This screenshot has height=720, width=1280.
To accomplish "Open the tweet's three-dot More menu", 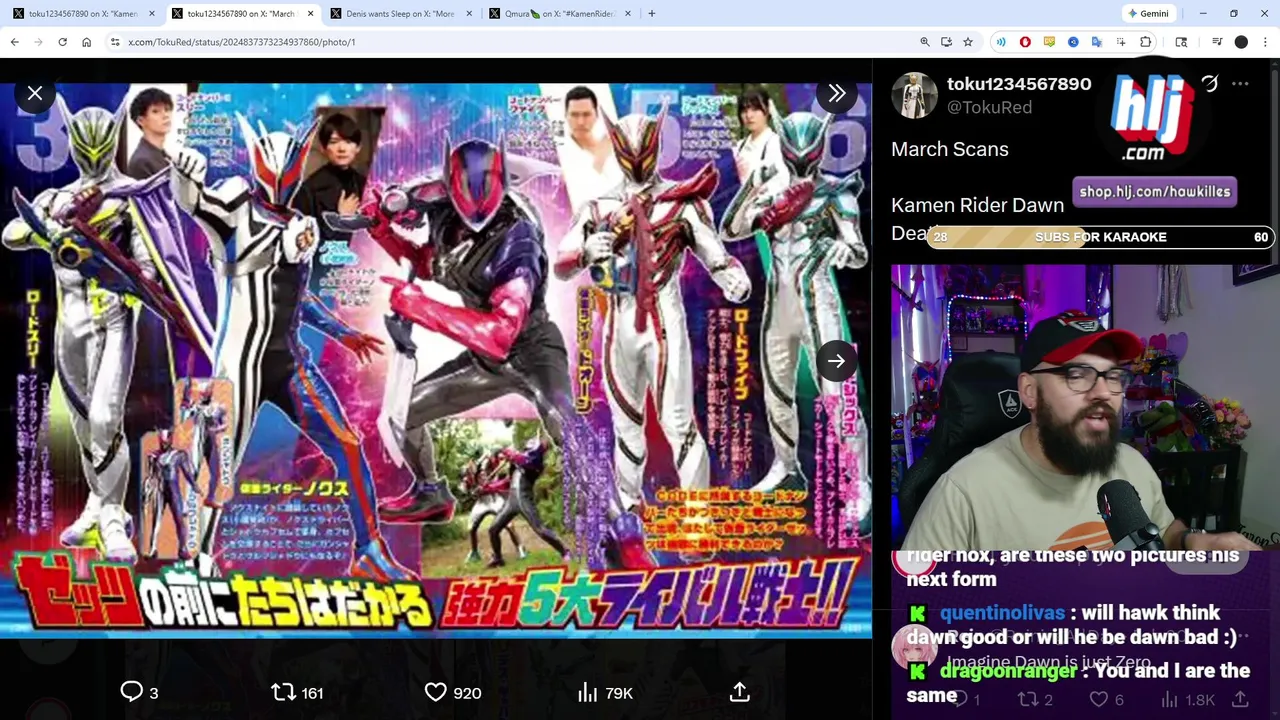I will (x=1240, y=84).
